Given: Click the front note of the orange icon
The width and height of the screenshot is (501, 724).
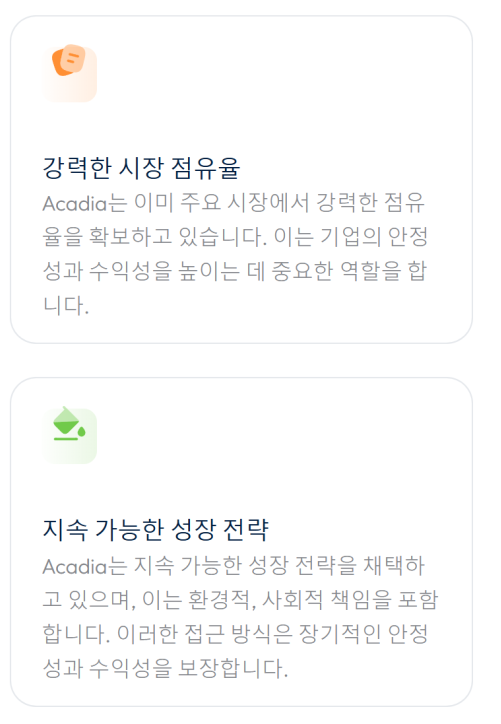Looking at the screenshot, I should pyautogui.click(x=73, y=58).
